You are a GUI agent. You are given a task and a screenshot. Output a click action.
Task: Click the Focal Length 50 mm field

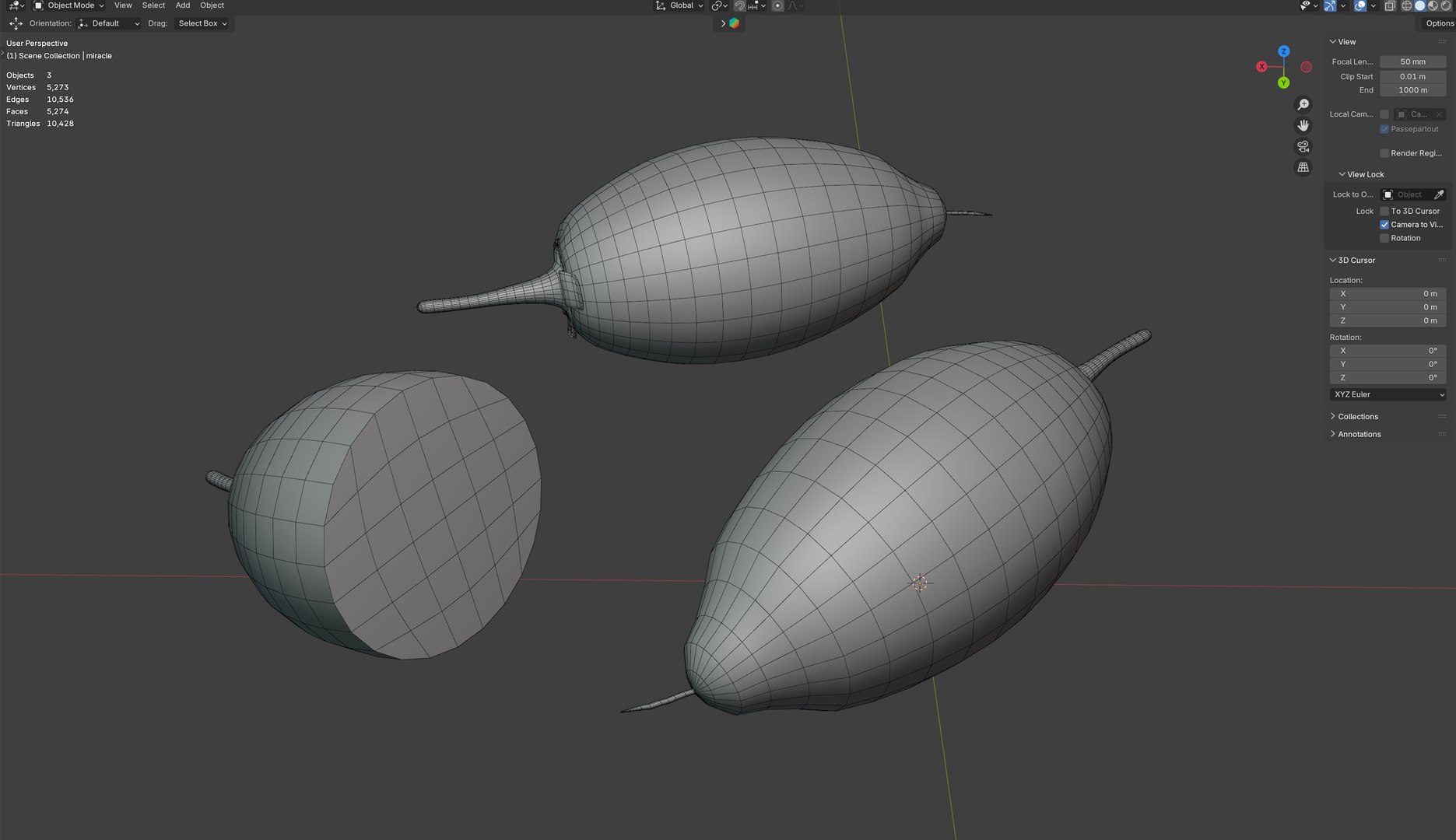pos(1412,61)
